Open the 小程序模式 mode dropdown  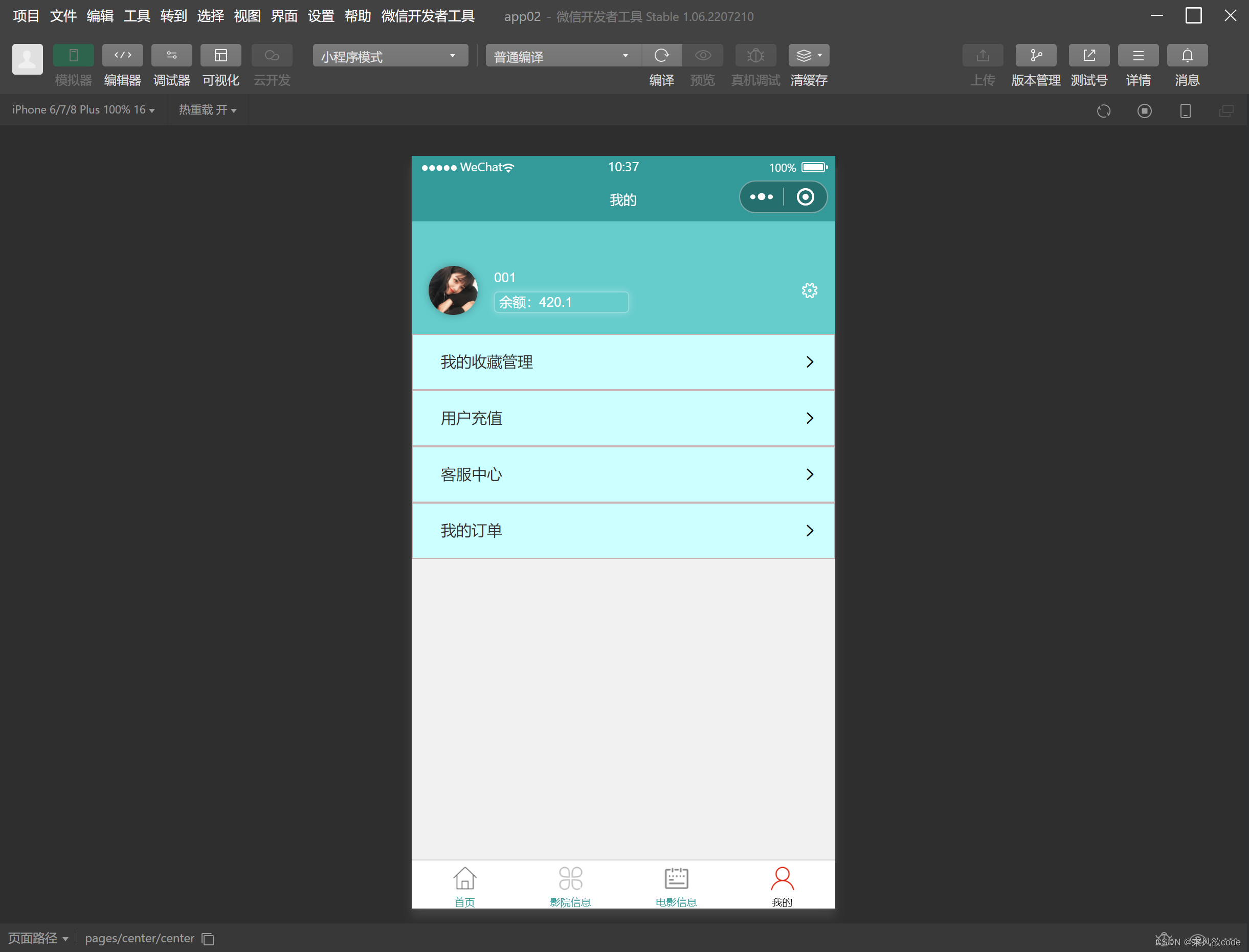390,56
